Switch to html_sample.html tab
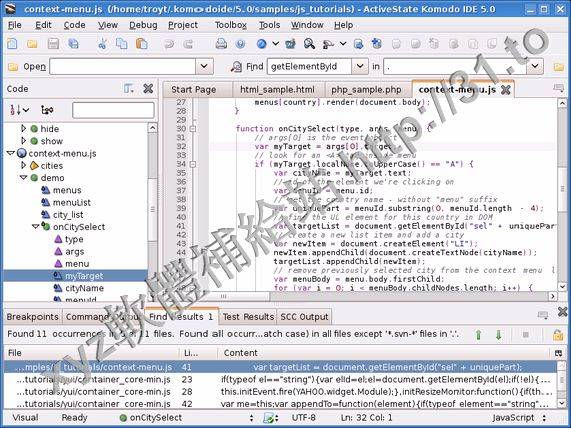Image resolution: width=571 pixels, height=428 pixels. pyautogui.click(x=277, y=90)
